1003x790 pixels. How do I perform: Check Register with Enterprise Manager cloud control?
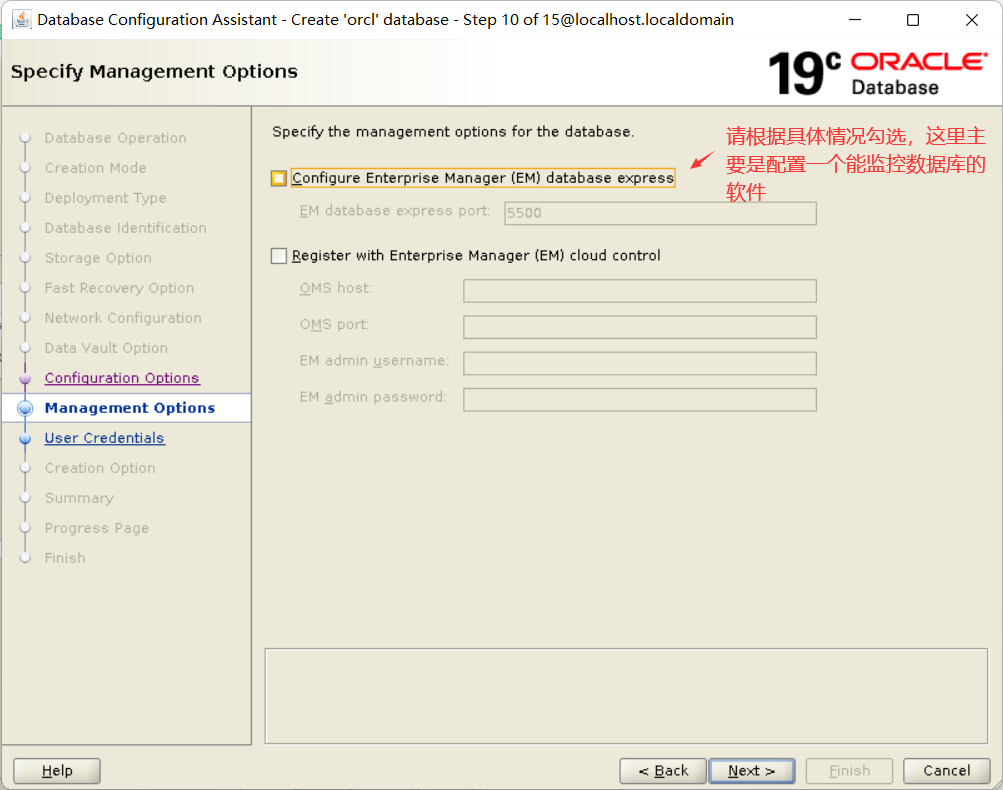point(279,256)
